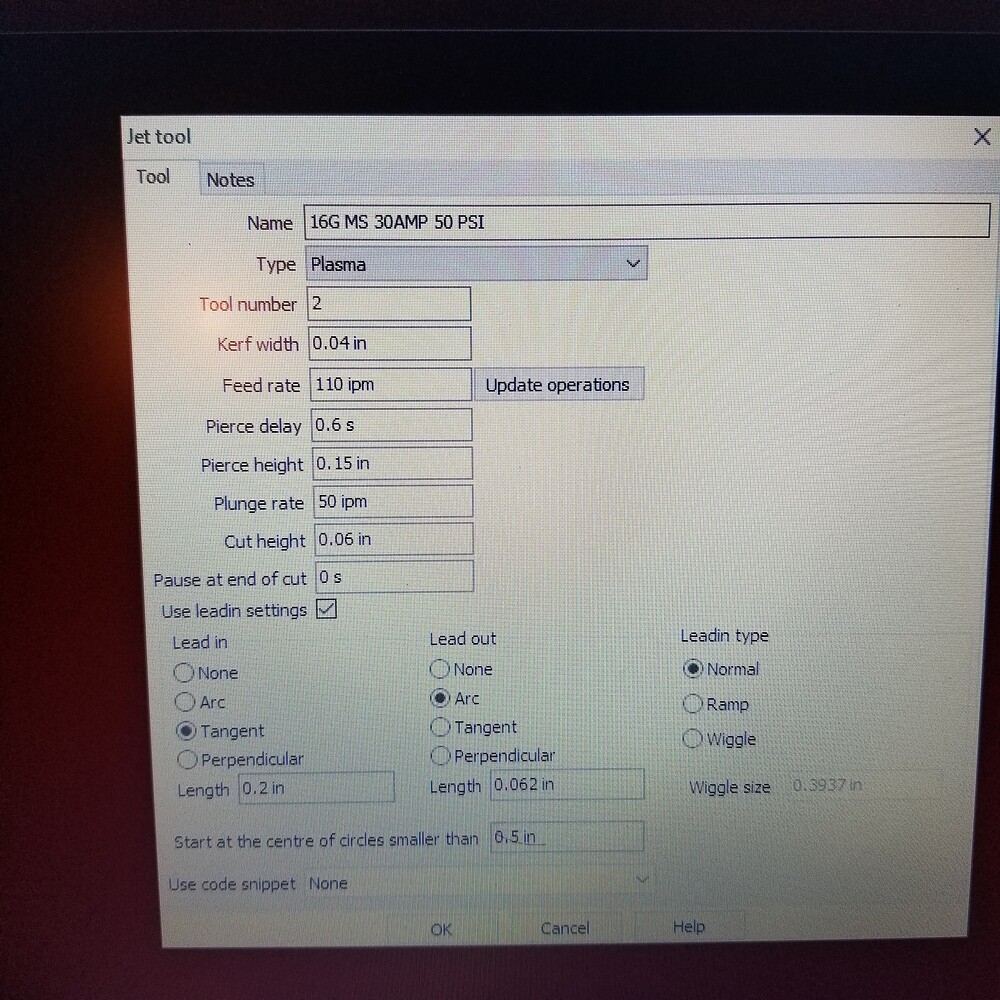Uncheck the Use leadin settings checkbox
1000x1000 pixels.
click(326, 609)
